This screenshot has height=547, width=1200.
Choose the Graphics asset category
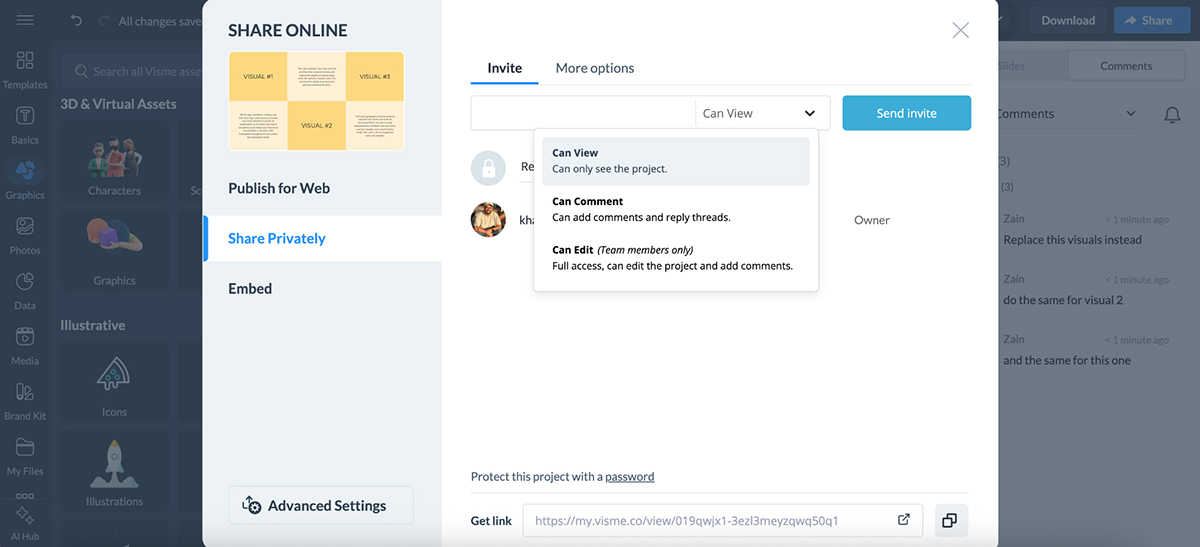114,251
